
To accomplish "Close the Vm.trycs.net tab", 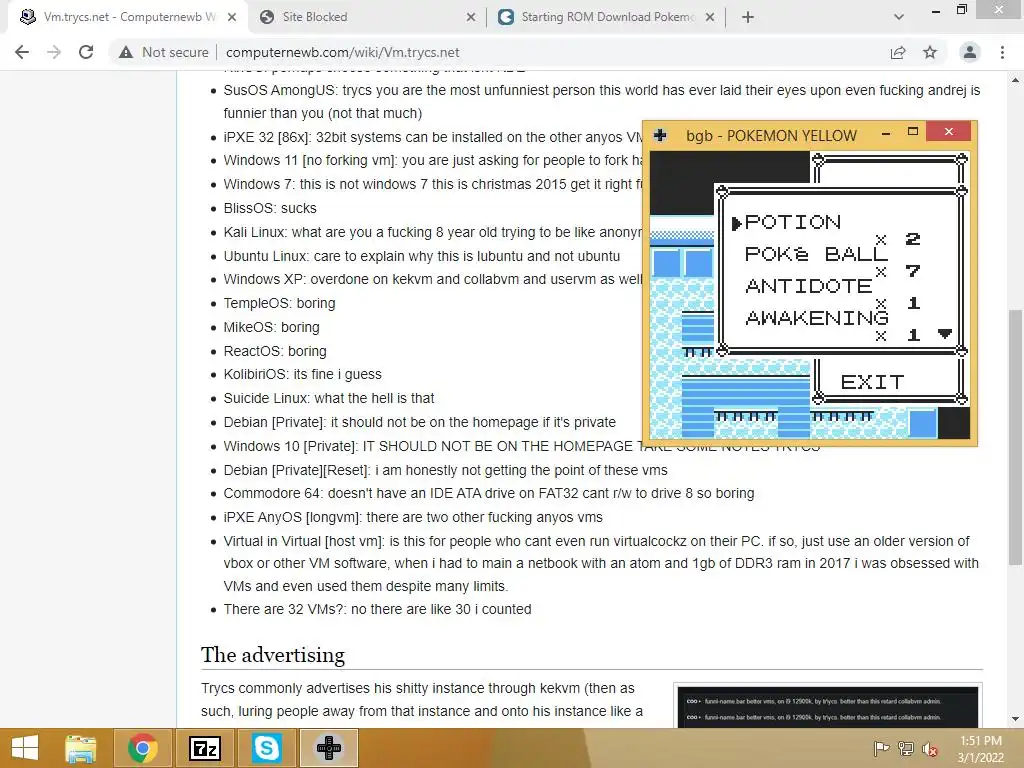I will click(232, 17).
